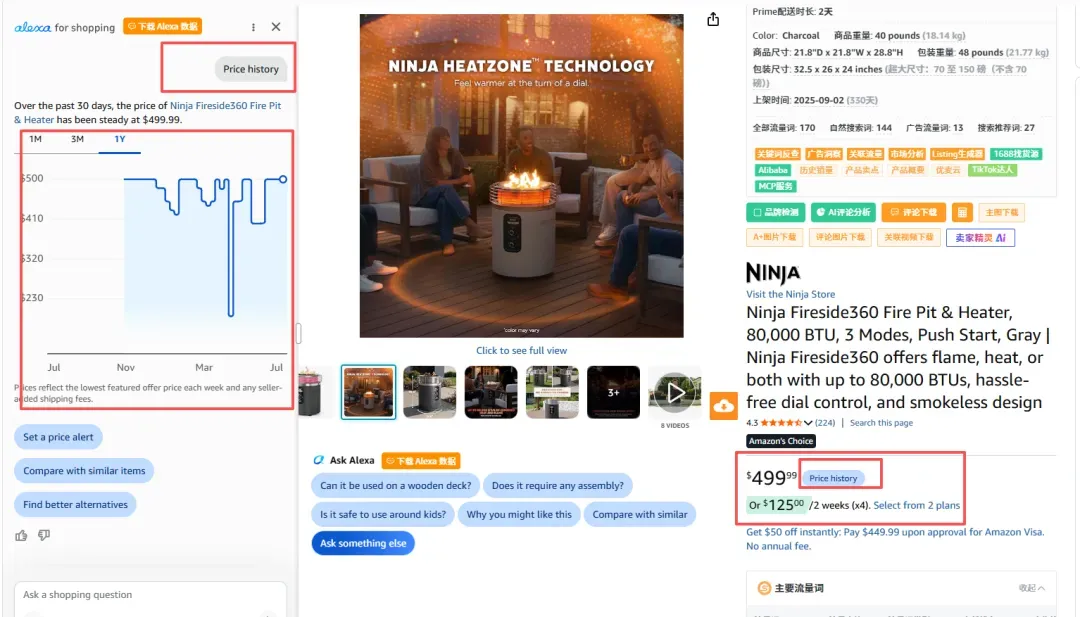Click the 关键词反查 tag
Viewport: 1080px width, 617px height.
coord(777,154)
